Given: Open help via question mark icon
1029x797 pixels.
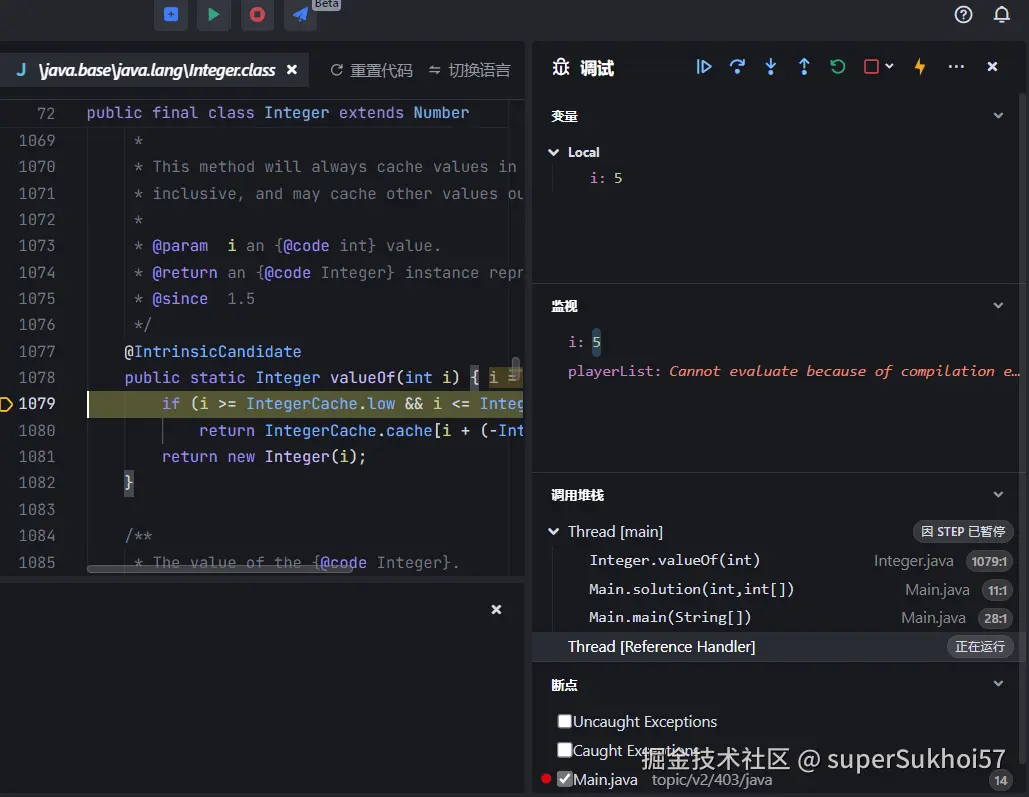Looking at the screenshot, I should (x=963, y=14).
